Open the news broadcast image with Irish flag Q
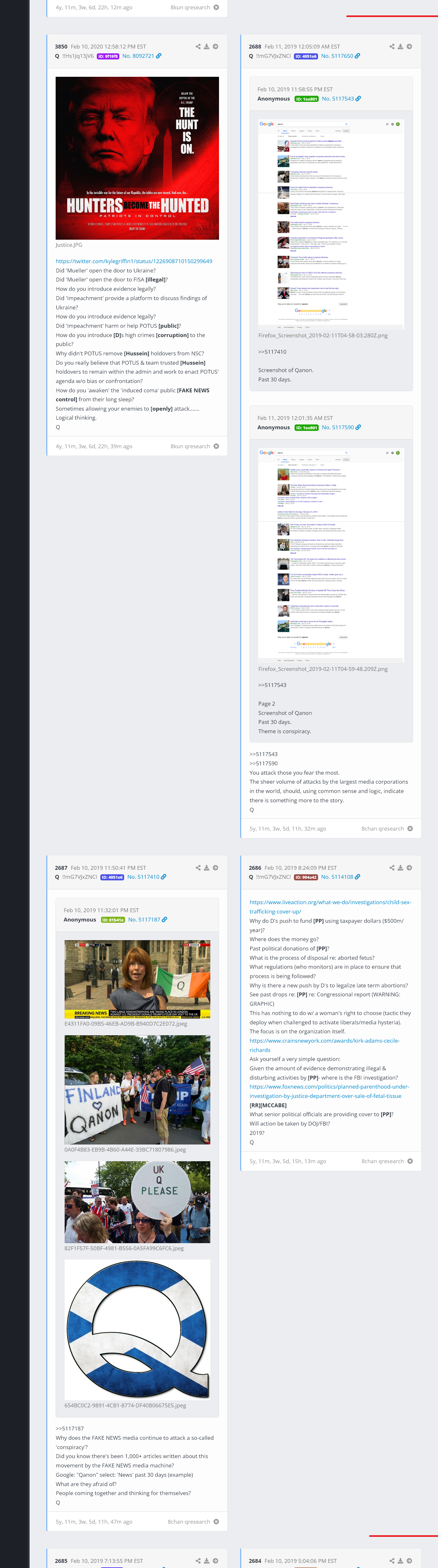 point(138,979)
